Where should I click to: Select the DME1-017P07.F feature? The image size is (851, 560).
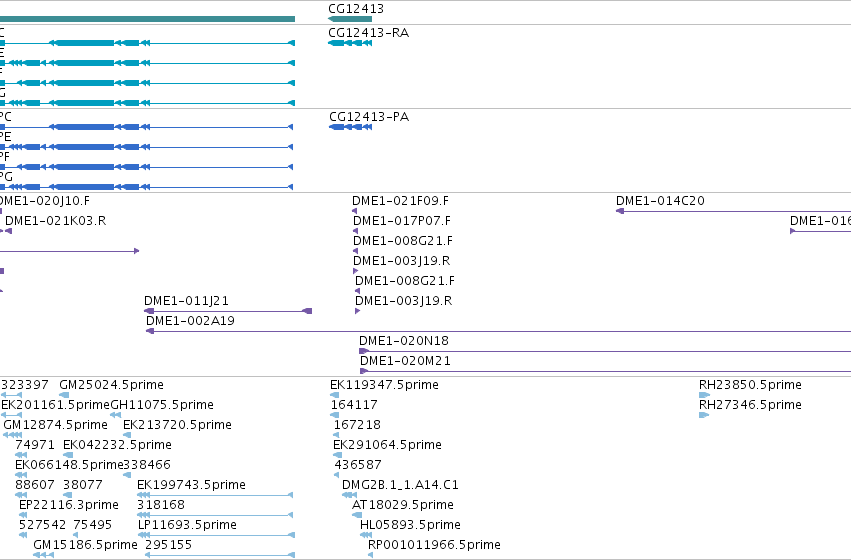click(355, 231)
